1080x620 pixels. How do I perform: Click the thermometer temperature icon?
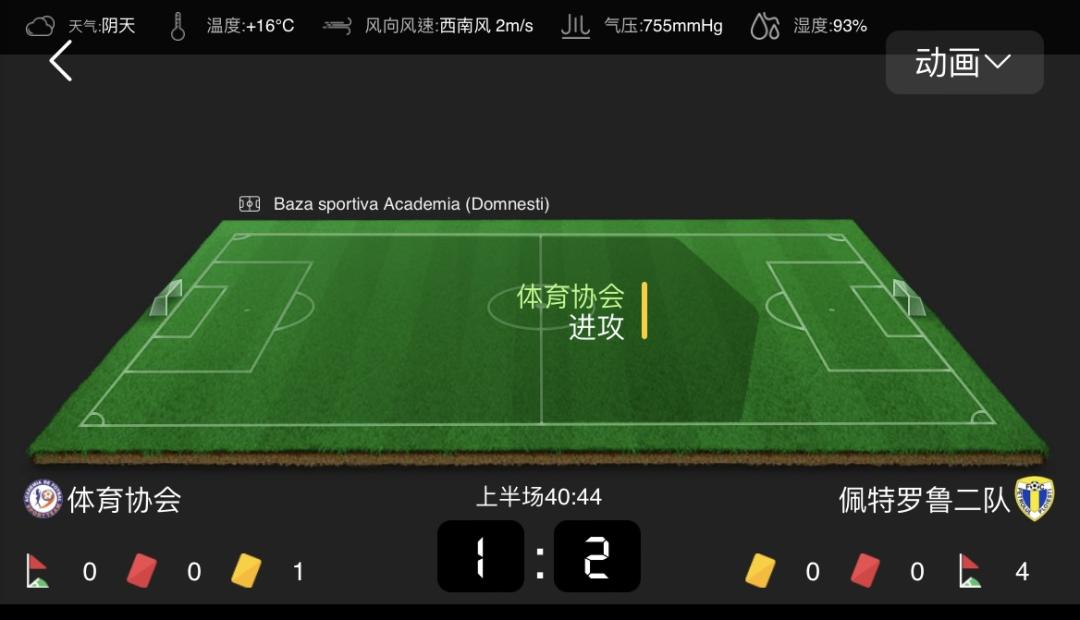(178, 26)
